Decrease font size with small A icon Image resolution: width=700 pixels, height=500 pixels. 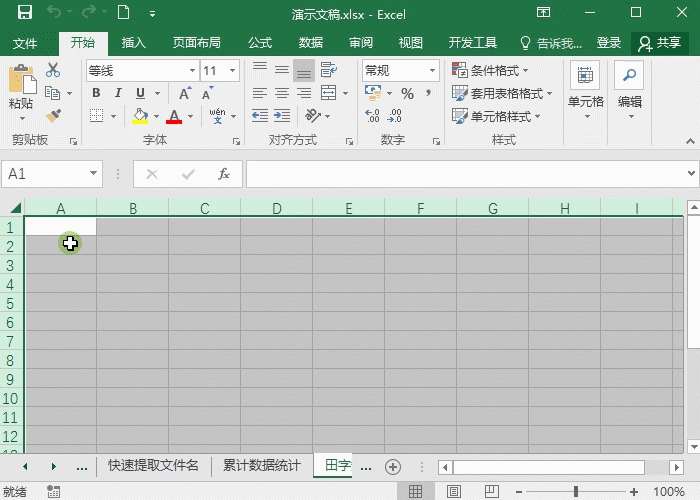pos(208,93)
